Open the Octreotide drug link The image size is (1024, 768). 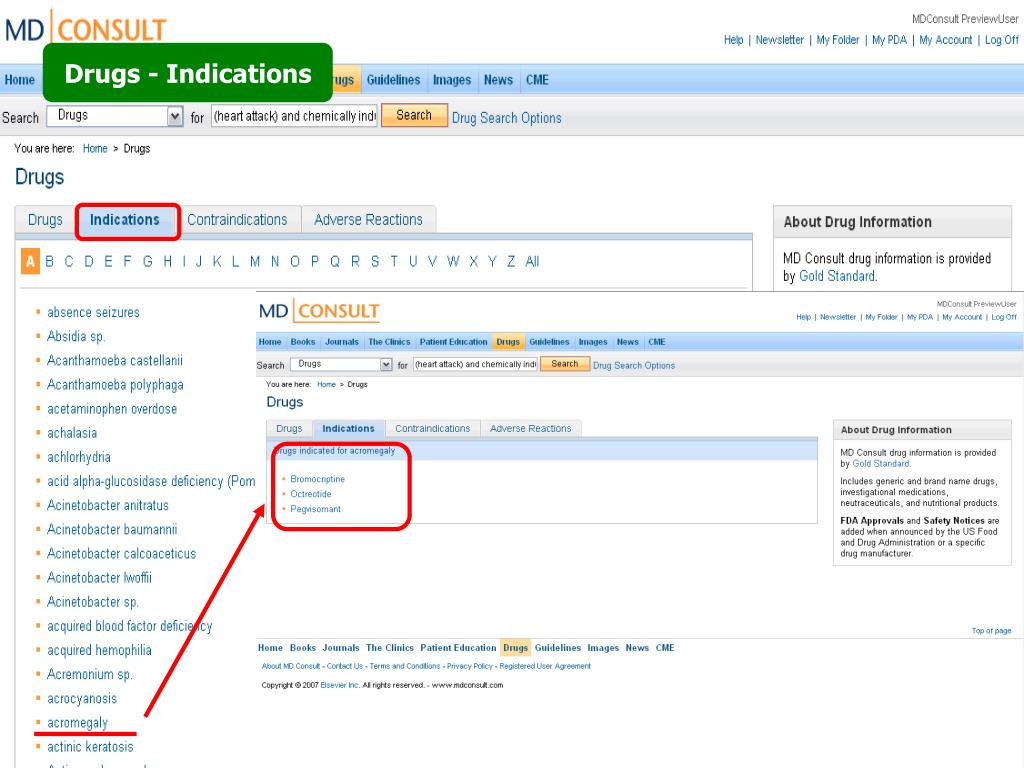(x=311, y=494)
